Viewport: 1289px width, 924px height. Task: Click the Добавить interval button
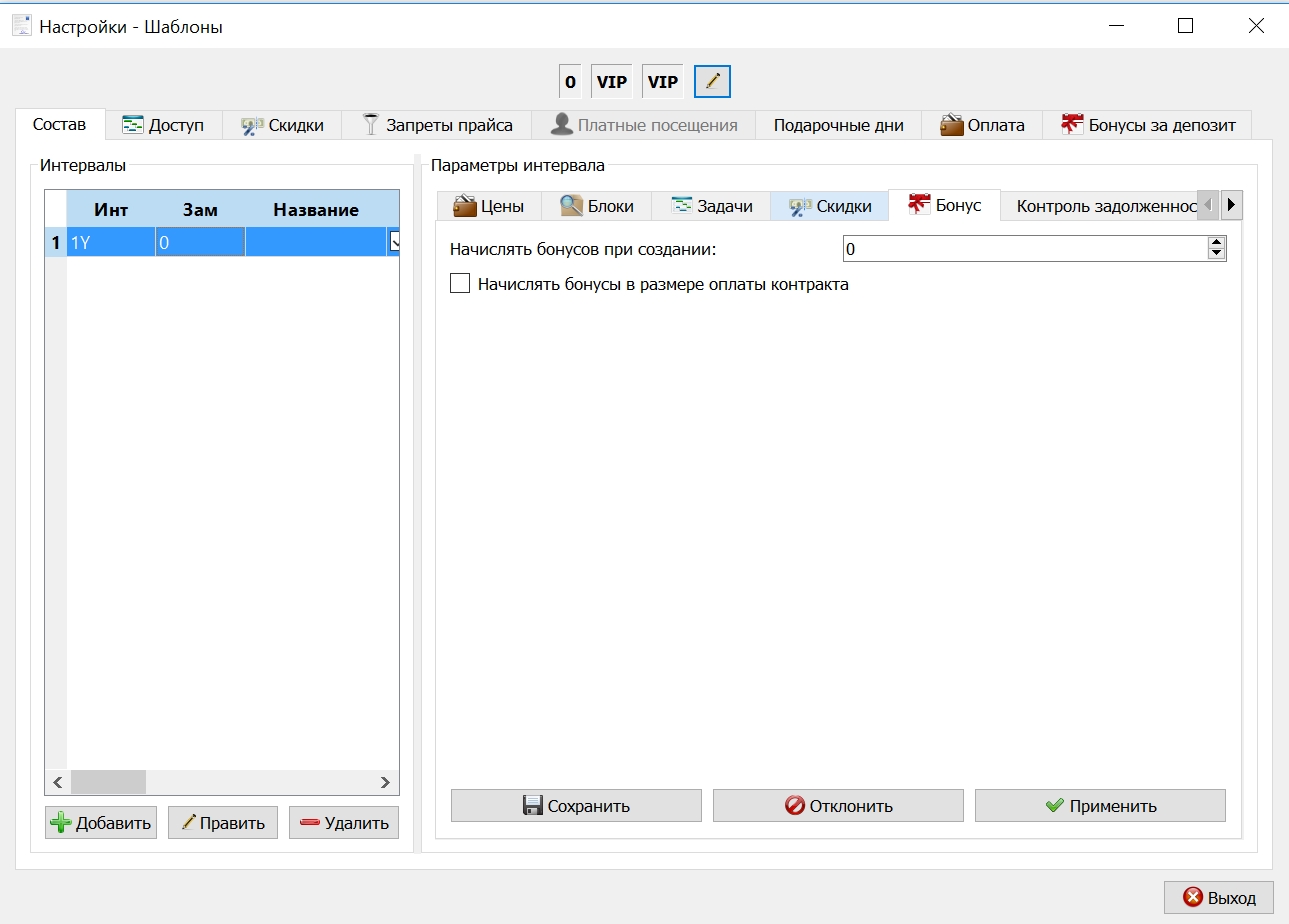coord(101,823)
